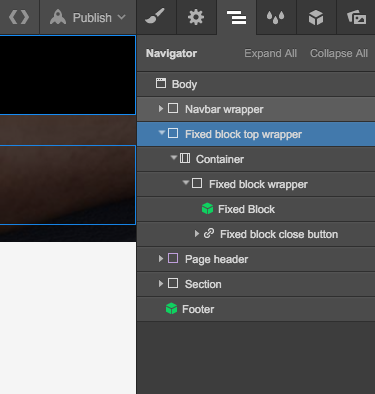
Task: Click the Navigator panel title
Action: [171, 53]
